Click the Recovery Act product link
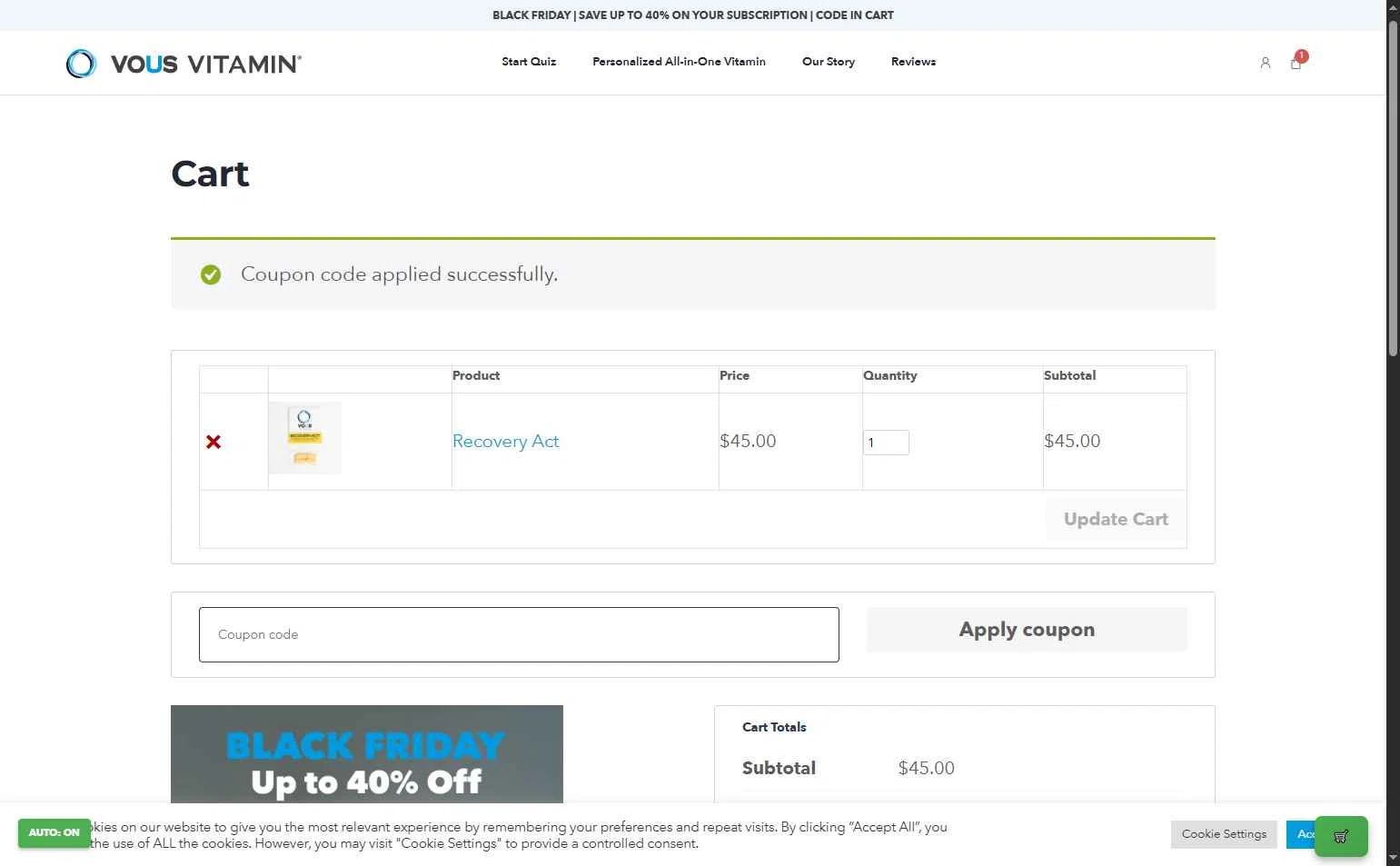The image size is (1400, 866). pos(505,441)
